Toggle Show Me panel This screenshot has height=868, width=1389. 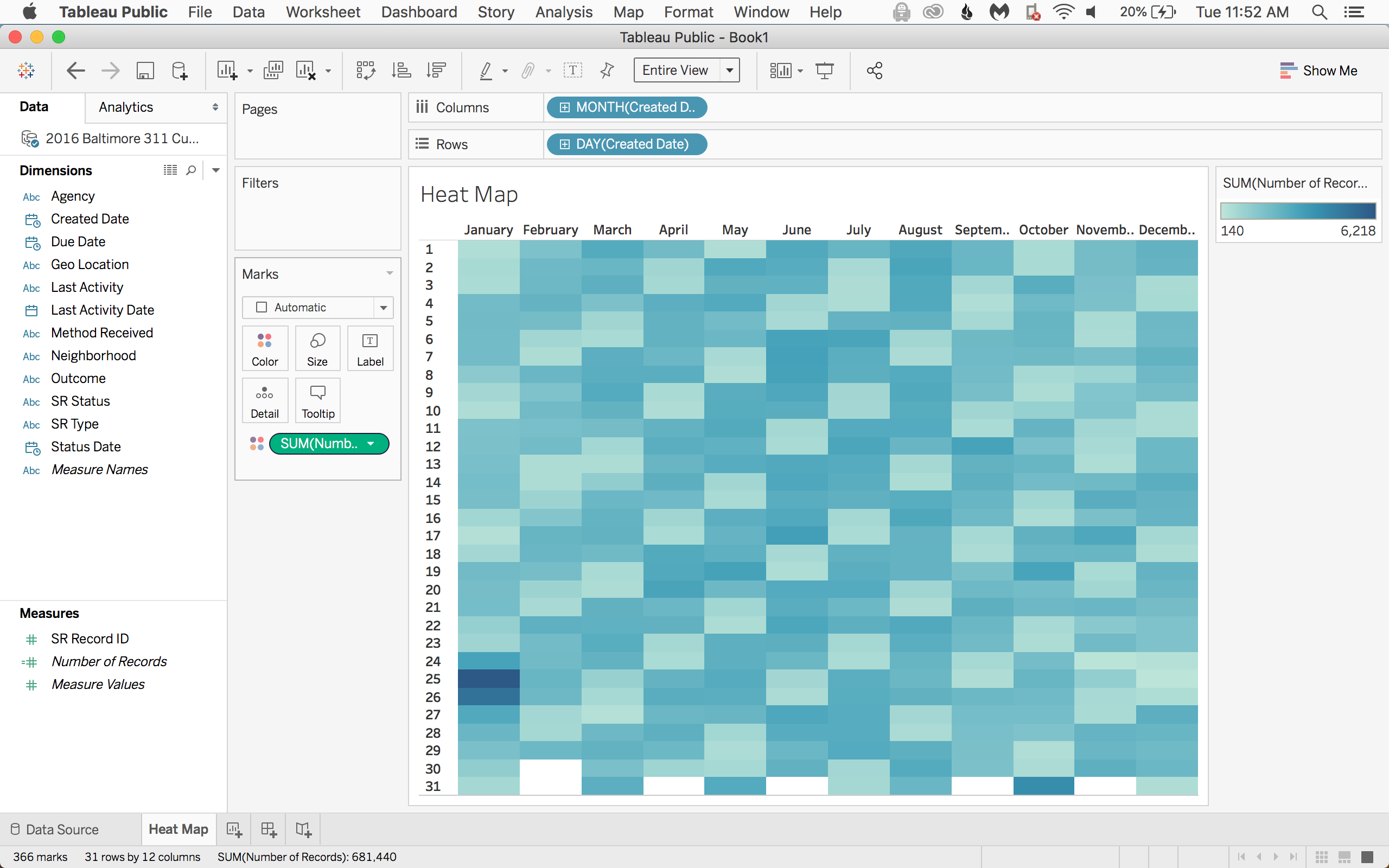1318,71
